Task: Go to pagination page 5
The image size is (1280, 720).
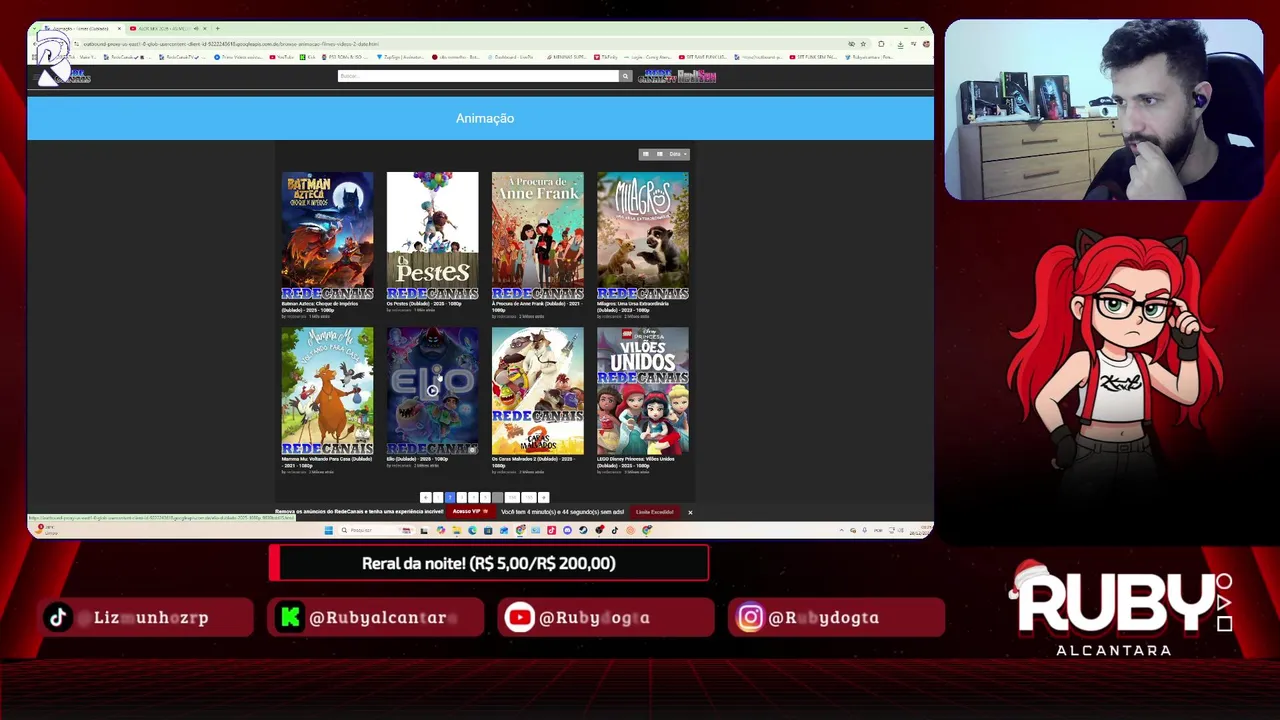Action: 485,497
